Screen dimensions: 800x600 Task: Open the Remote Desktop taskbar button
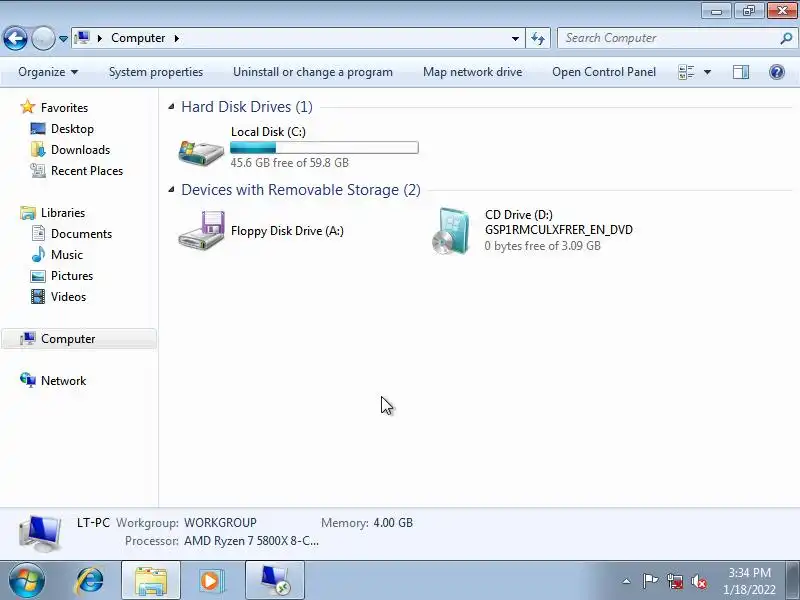(x=275, y=581)
